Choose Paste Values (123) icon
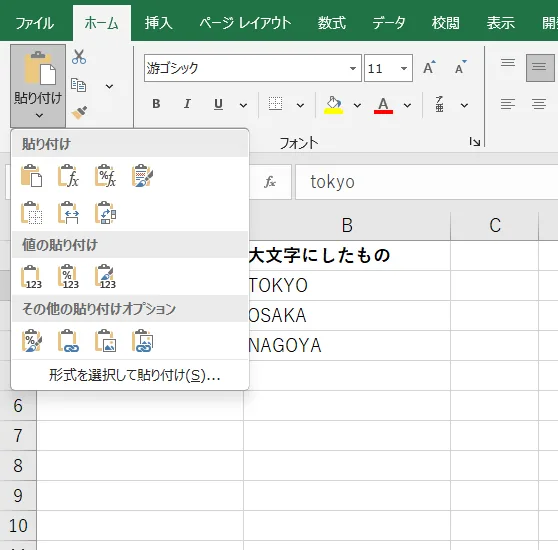 click(31, 276)
